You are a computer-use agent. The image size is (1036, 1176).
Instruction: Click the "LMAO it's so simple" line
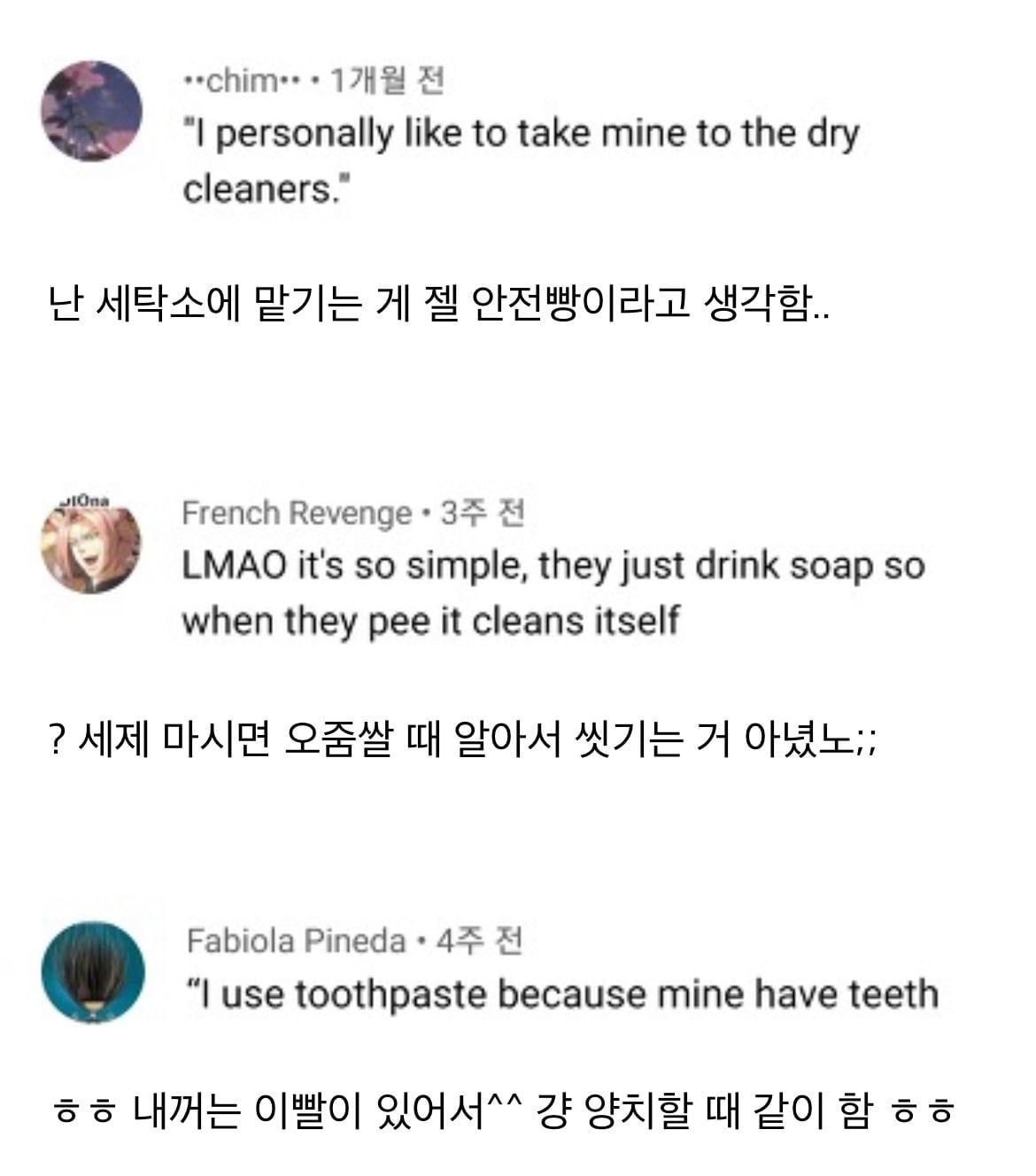(553, 566)
